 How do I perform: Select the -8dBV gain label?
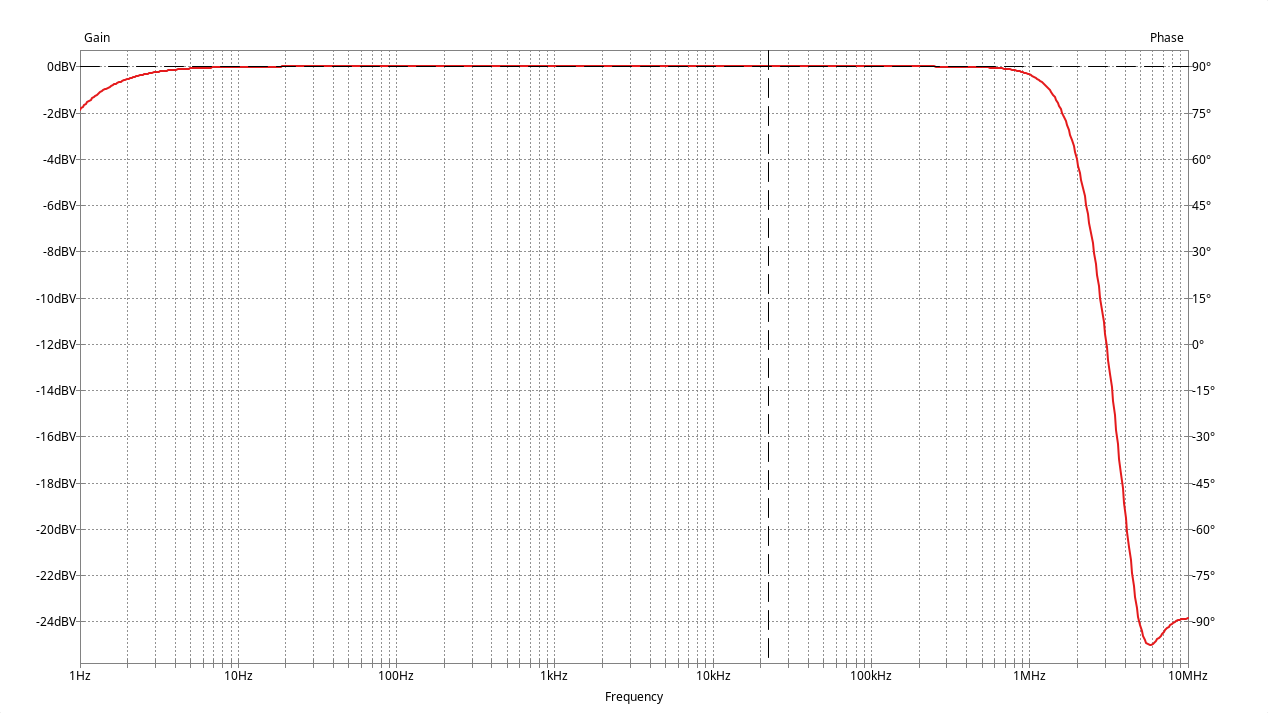[59, 252]
